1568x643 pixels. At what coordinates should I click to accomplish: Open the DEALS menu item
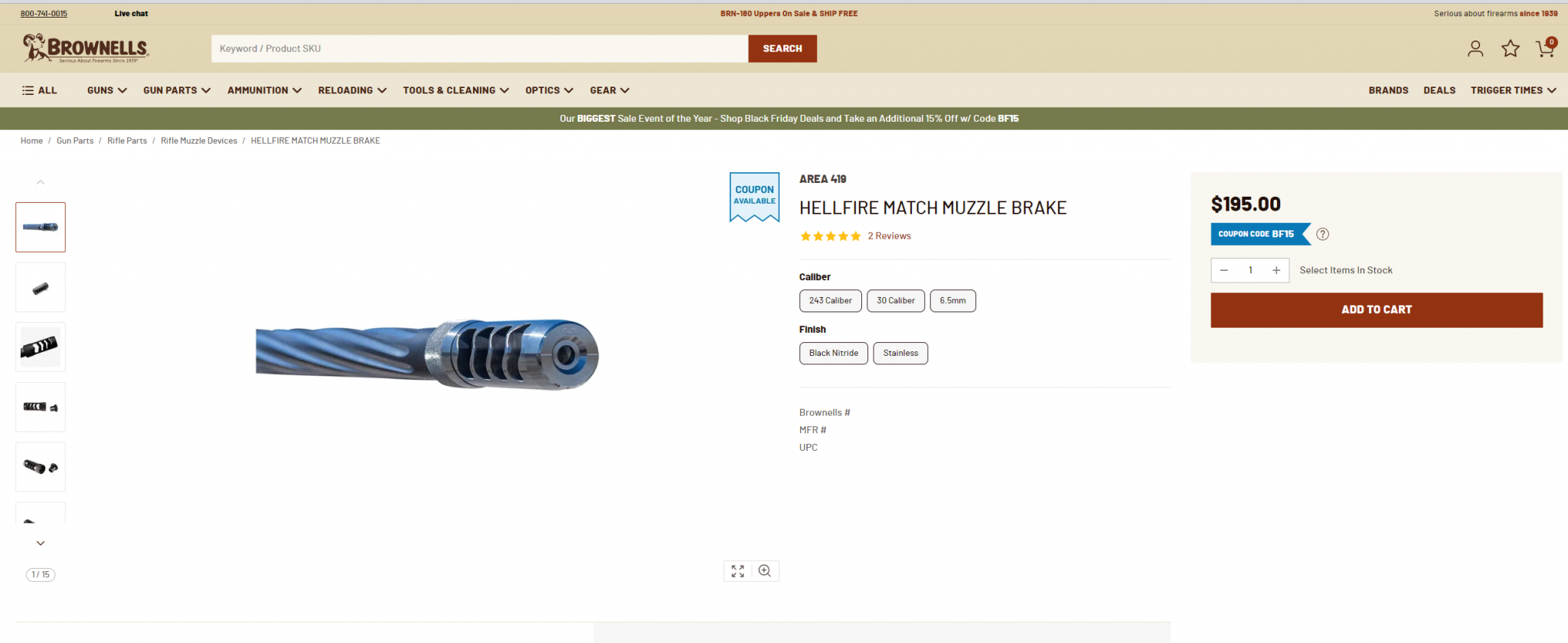tap(1439, 90)
